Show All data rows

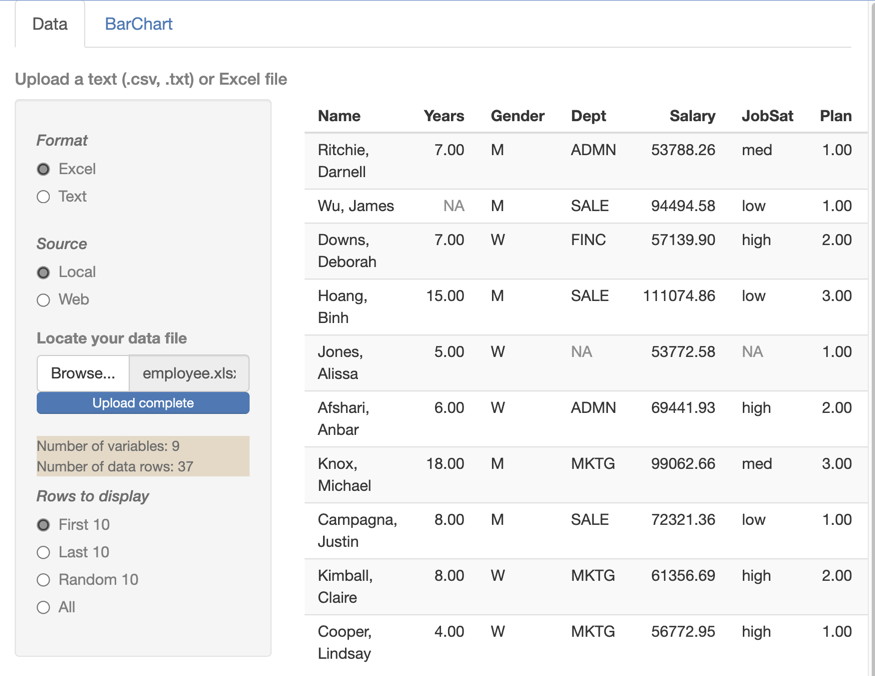[43, 607]
